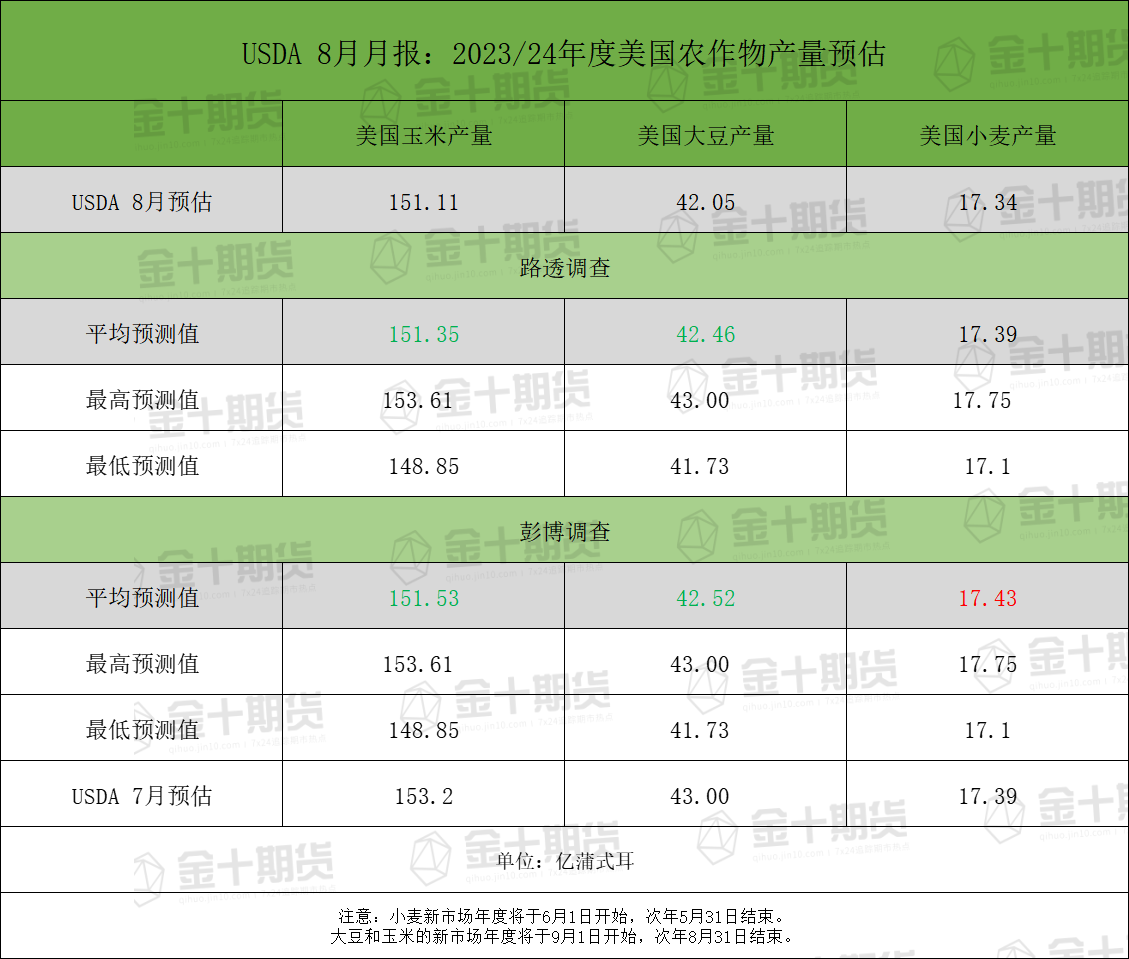The width and height of the screenshot is (1129, 959).
Task: Click the title 'USDA 8月月报：2023/24年度美国农作物产量预估'
Action: pyautogui.click(x=564, y=54)
